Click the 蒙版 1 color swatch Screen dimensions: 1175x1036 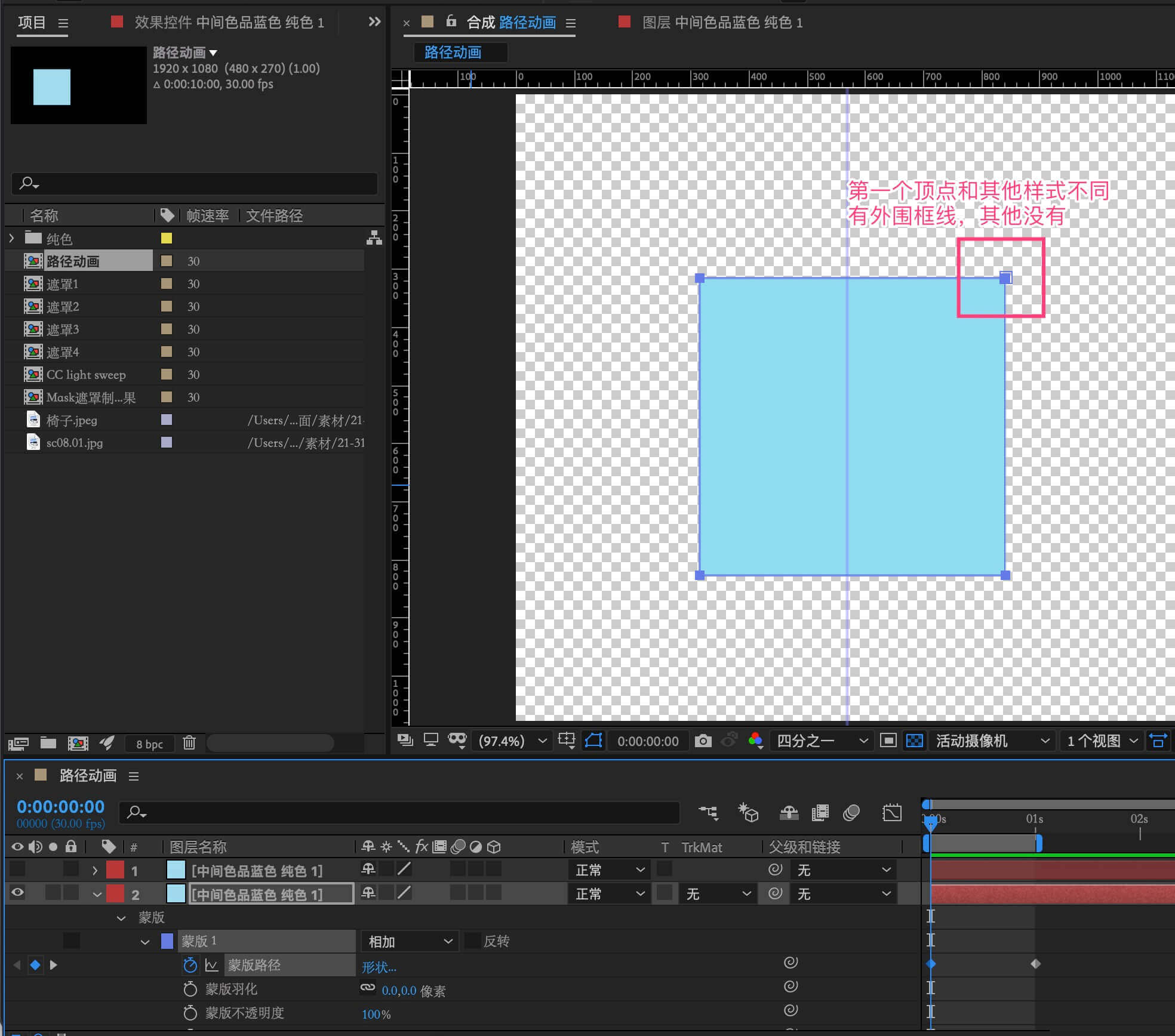pyautogui.click(x=167, y=941)
